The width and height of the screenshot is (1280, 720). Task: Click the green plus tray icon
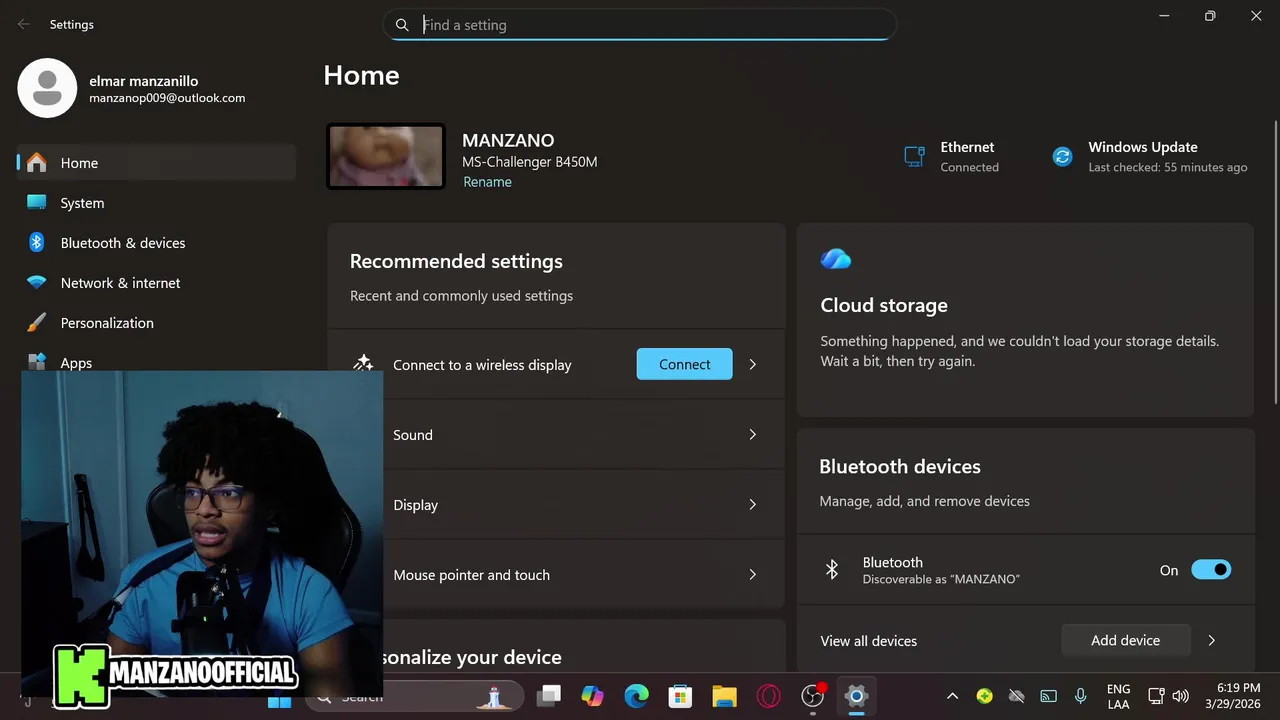[x=985, y=696]
